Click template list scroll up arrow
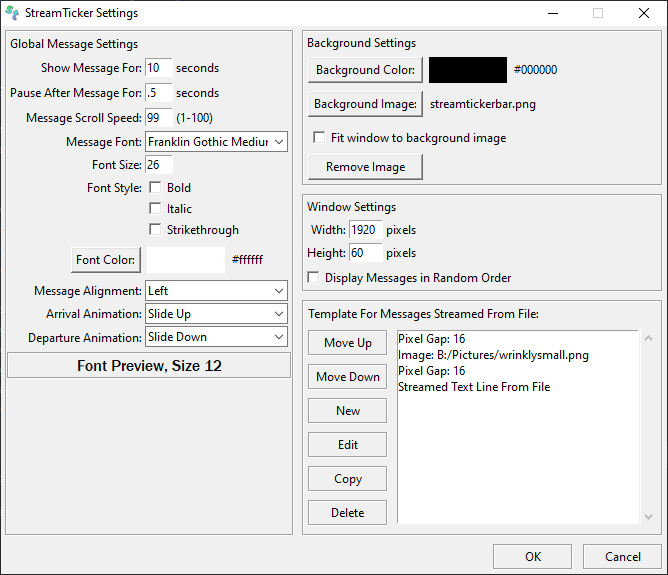Viewport: 668px width, 575px height. [648, 339]
